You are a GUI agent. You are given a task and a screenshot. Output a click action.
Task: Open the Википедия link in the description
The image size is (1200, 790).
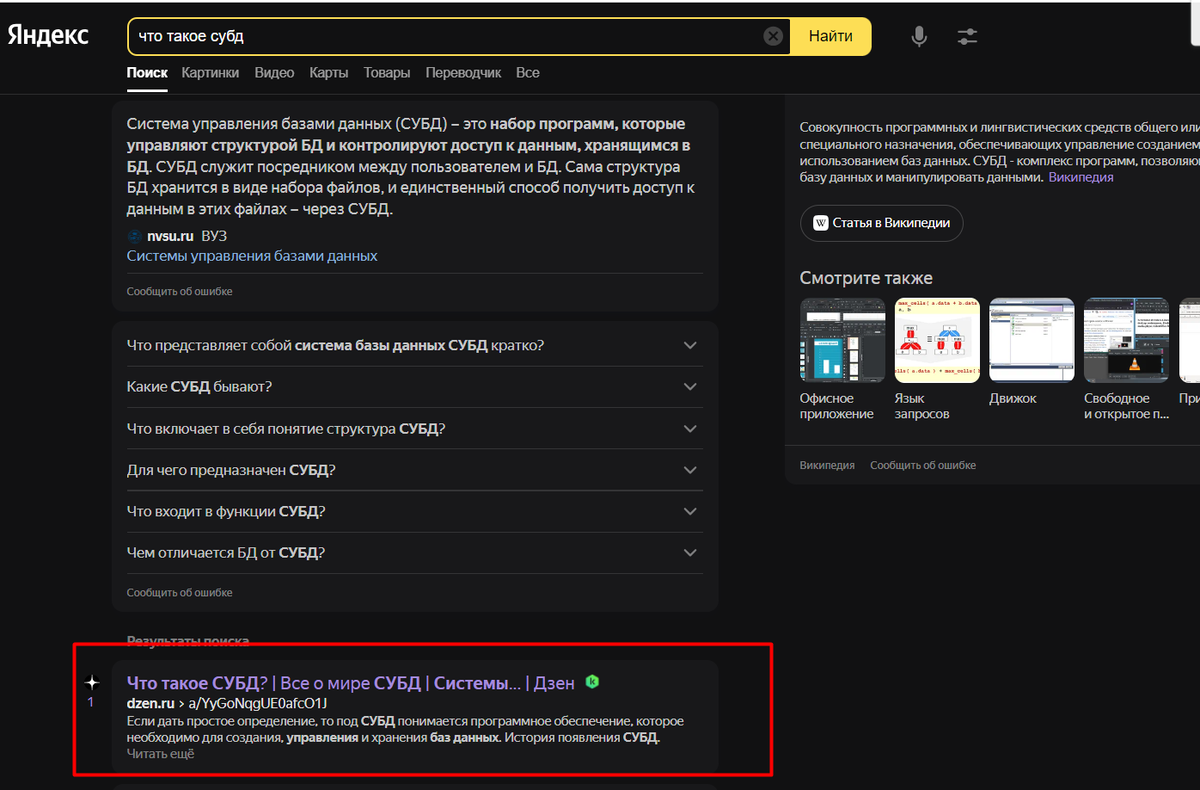pyautogui.click(x=1080, y=177)
